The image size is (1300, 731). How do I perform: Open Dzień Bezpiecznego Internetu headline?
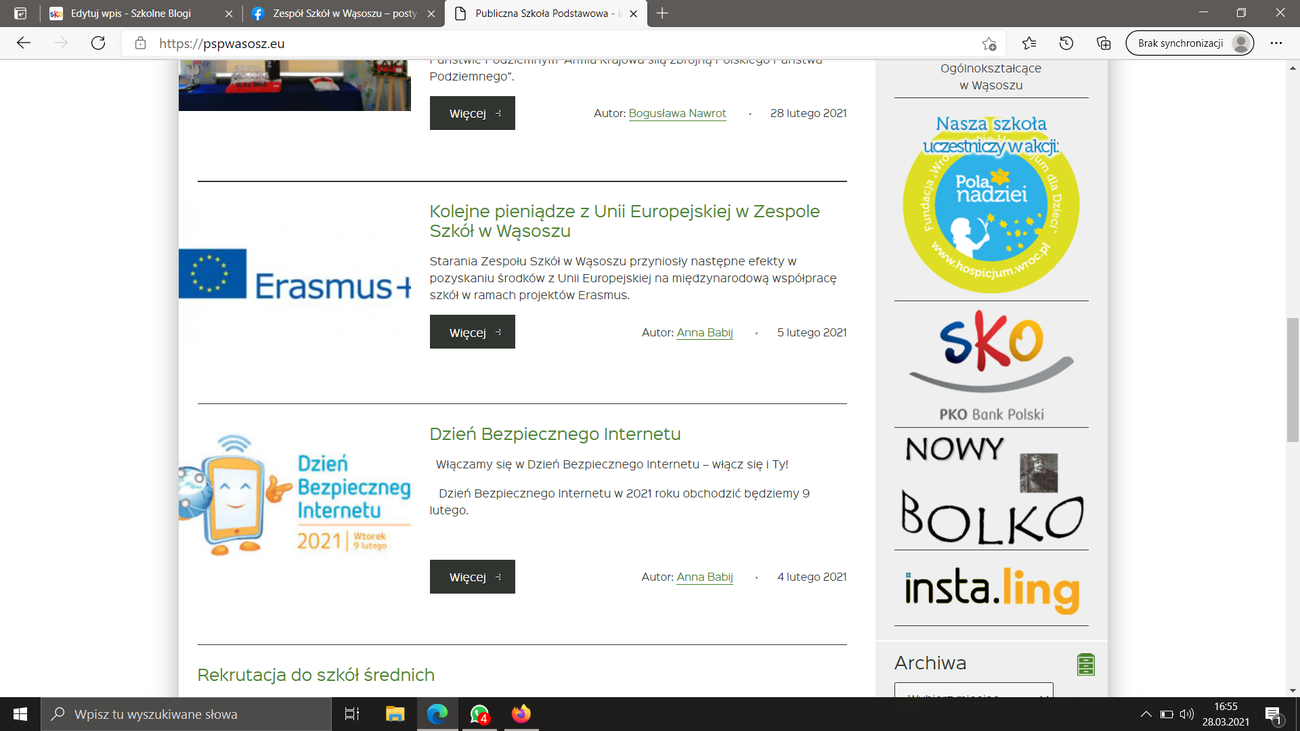[555, 434]
